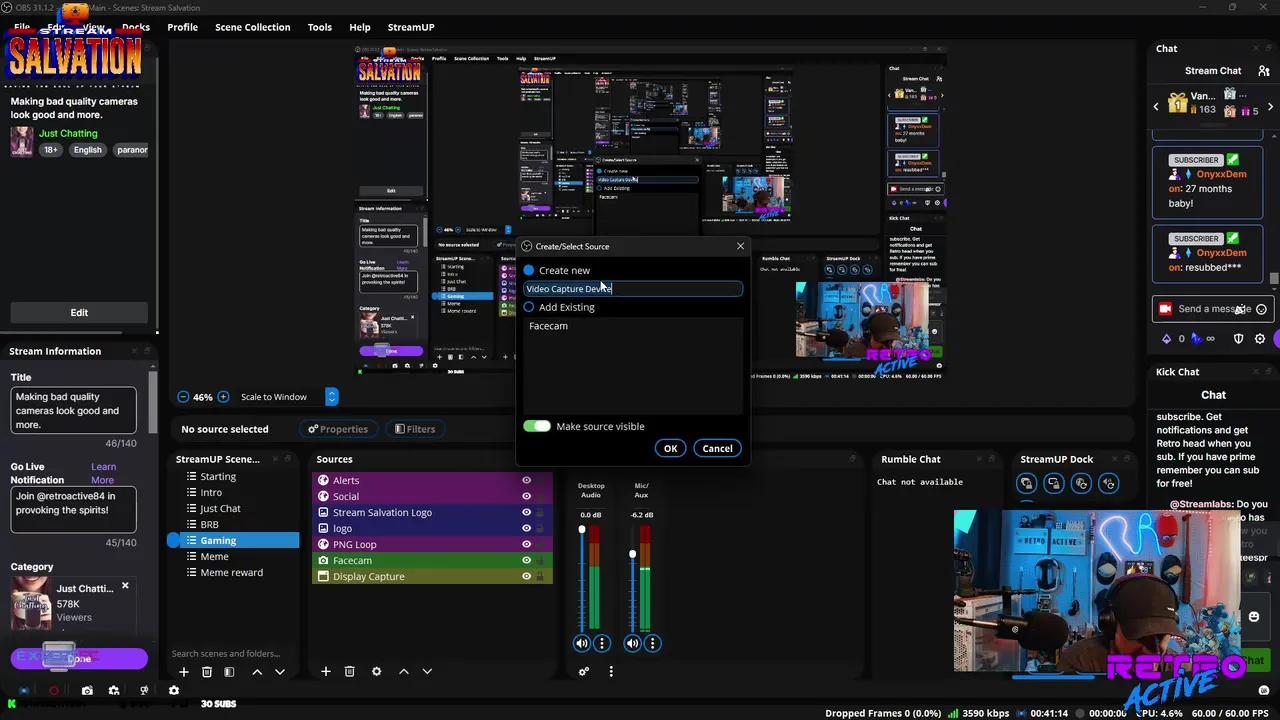Open source Filters button

click(415, 429)
